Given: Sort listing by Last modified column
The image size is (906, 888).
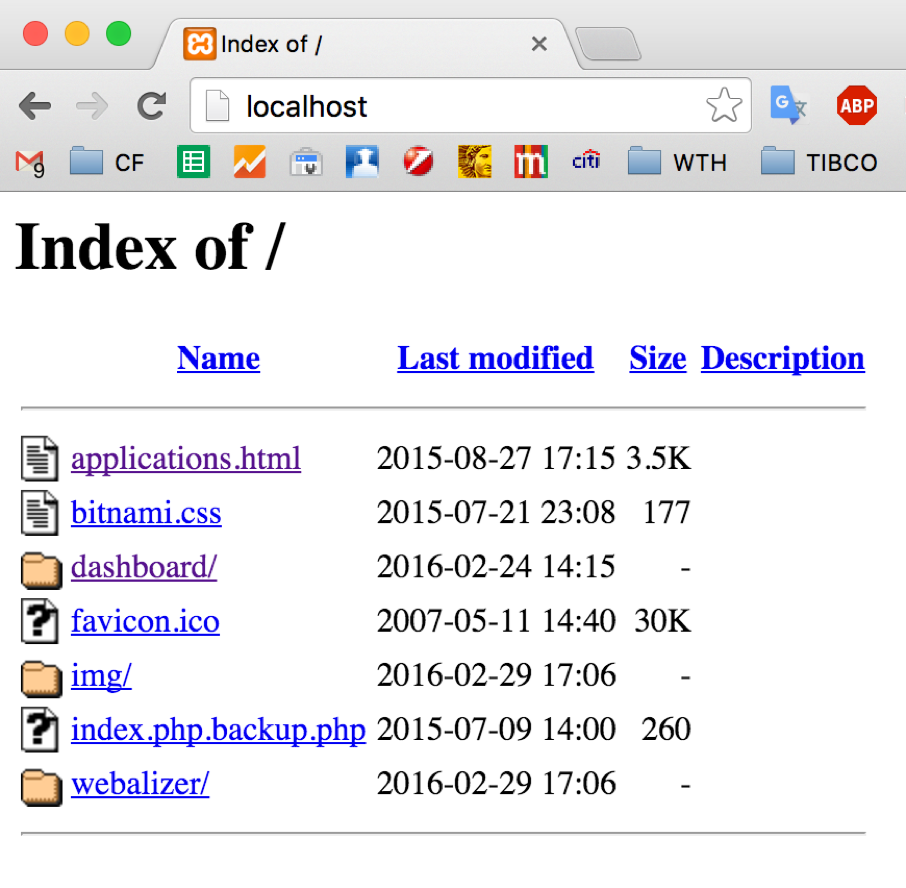Looking at the screenshot, I should click(495, 358).
